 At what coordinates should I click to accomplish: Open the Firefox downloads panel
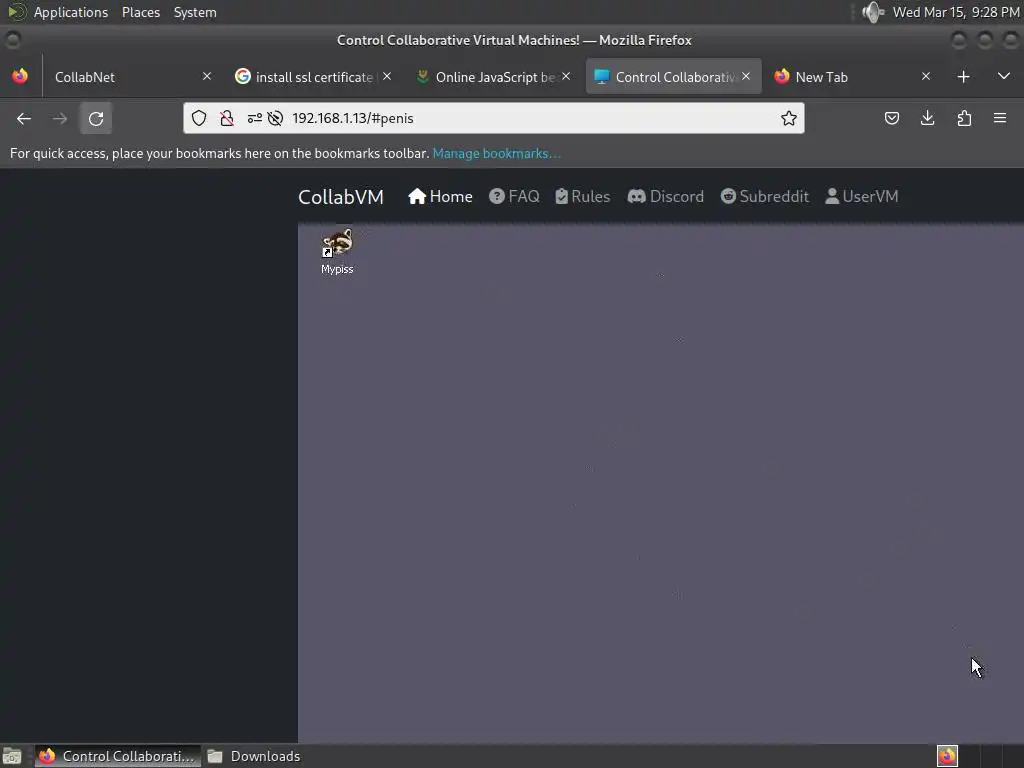[927, 118]
